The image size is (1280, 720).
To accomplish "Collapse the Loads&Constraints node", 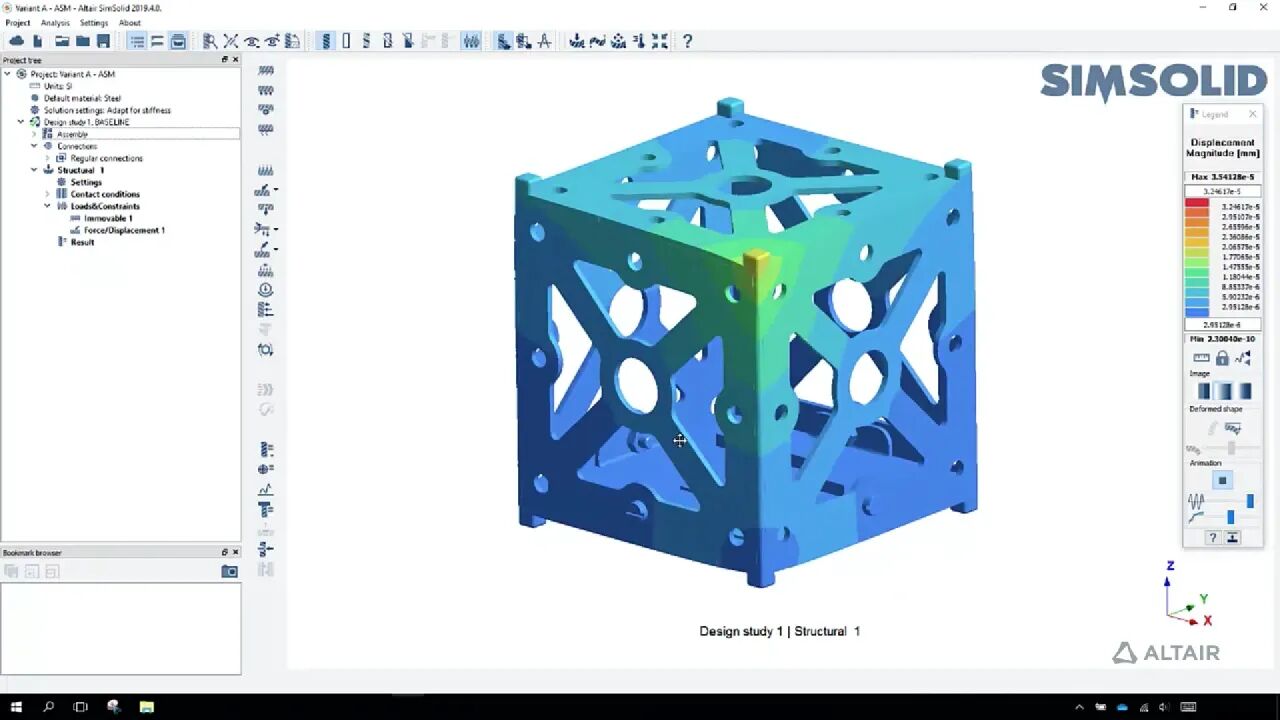I will point(47,206).
